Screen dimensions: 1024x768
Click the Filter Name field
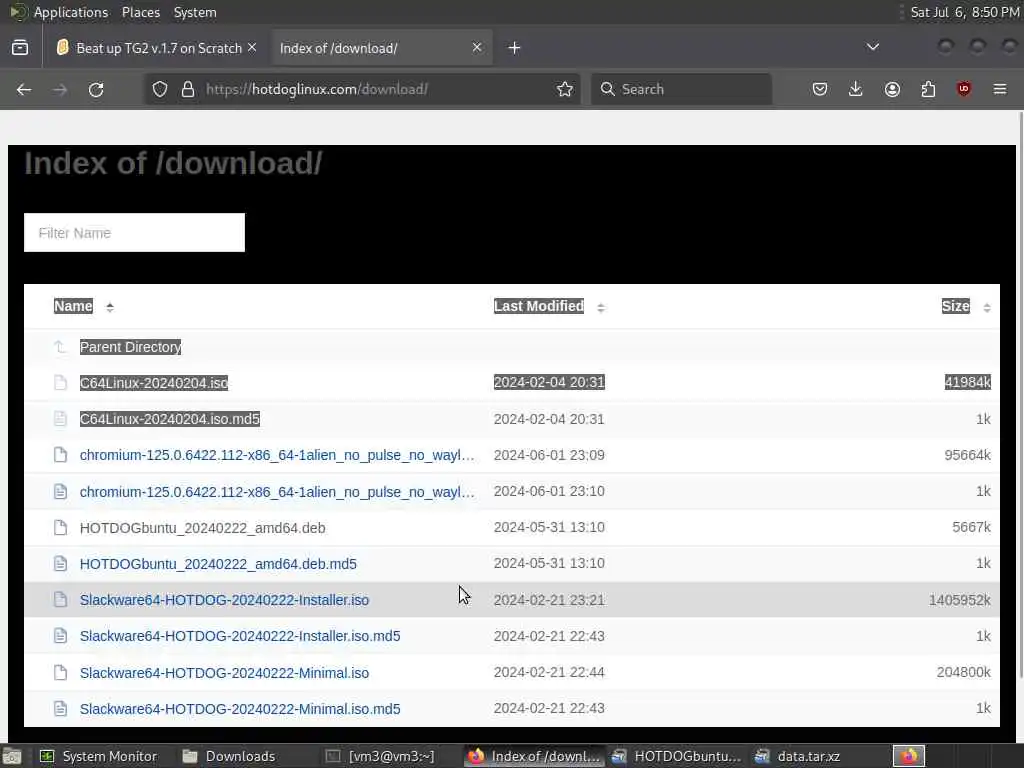[x=135, y=232]
